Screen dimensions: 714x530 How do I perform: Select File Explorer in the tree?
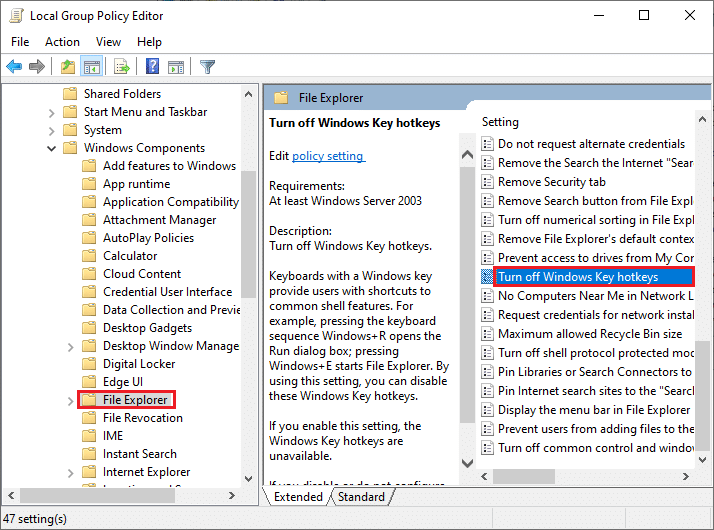[135, 400]
